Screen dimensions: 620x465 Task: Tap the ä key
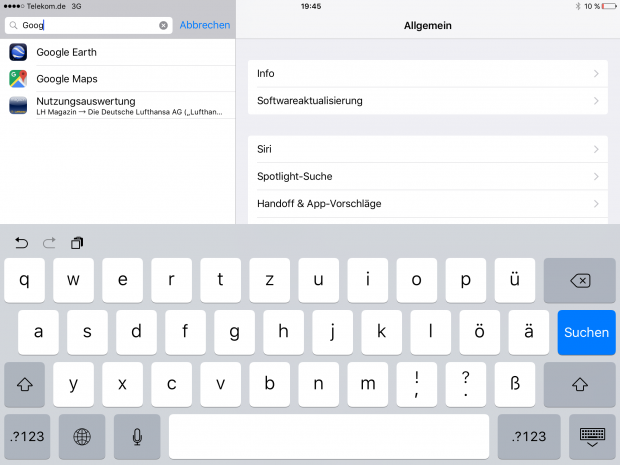(x=529, y=332)
